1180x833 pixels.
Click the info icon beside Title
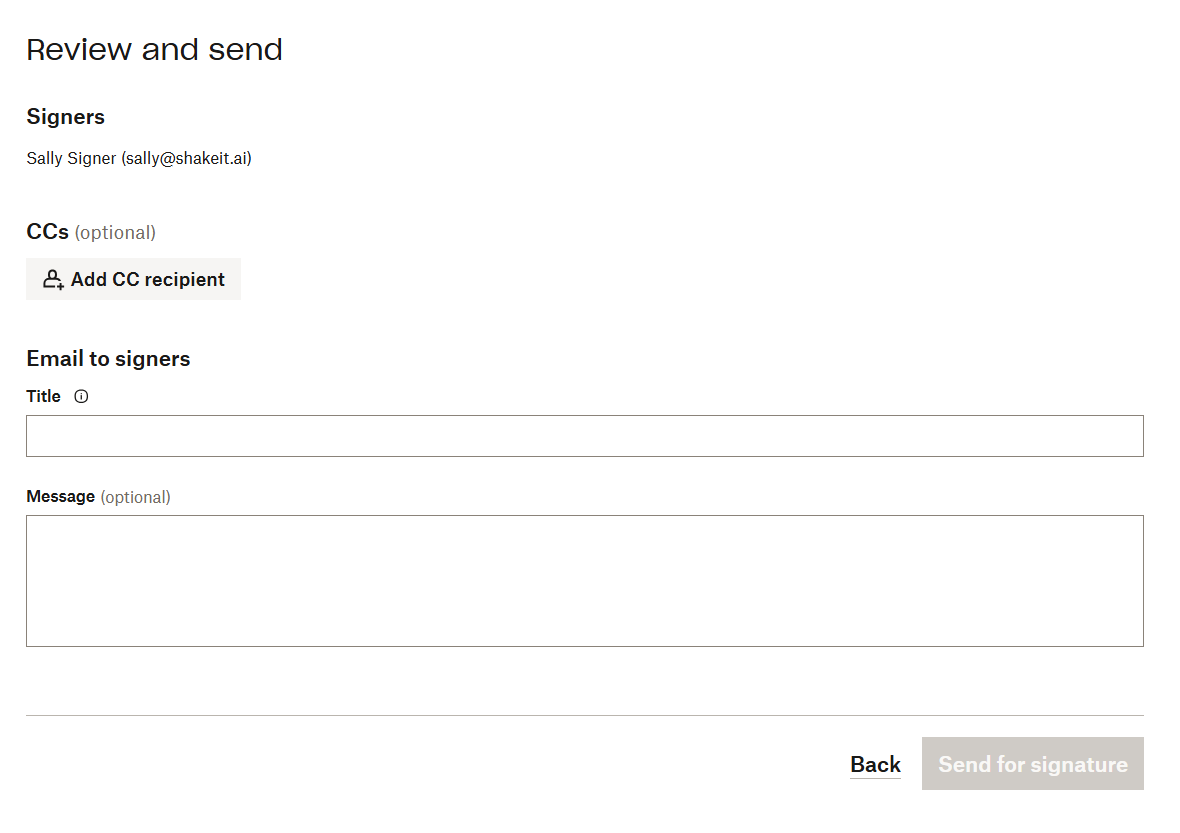81,397
